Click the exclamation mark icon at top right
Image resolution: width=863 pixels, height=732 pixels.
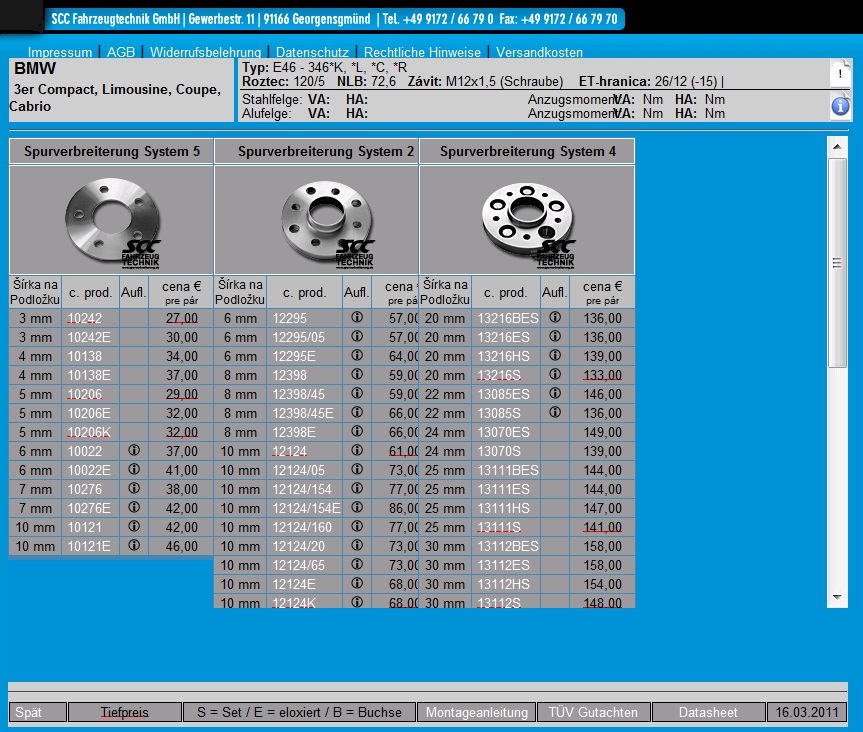click(840, 73)
